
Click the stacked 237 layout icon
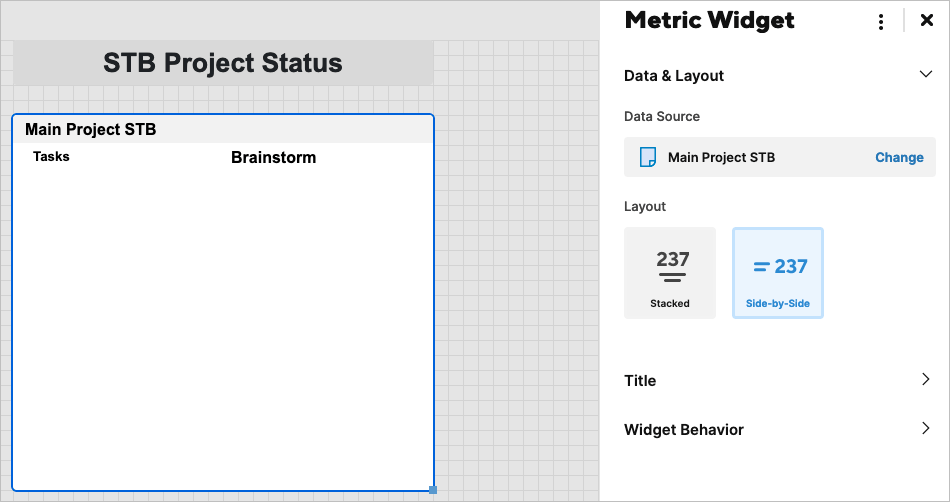pyautogui.click(x=670, y=265)
